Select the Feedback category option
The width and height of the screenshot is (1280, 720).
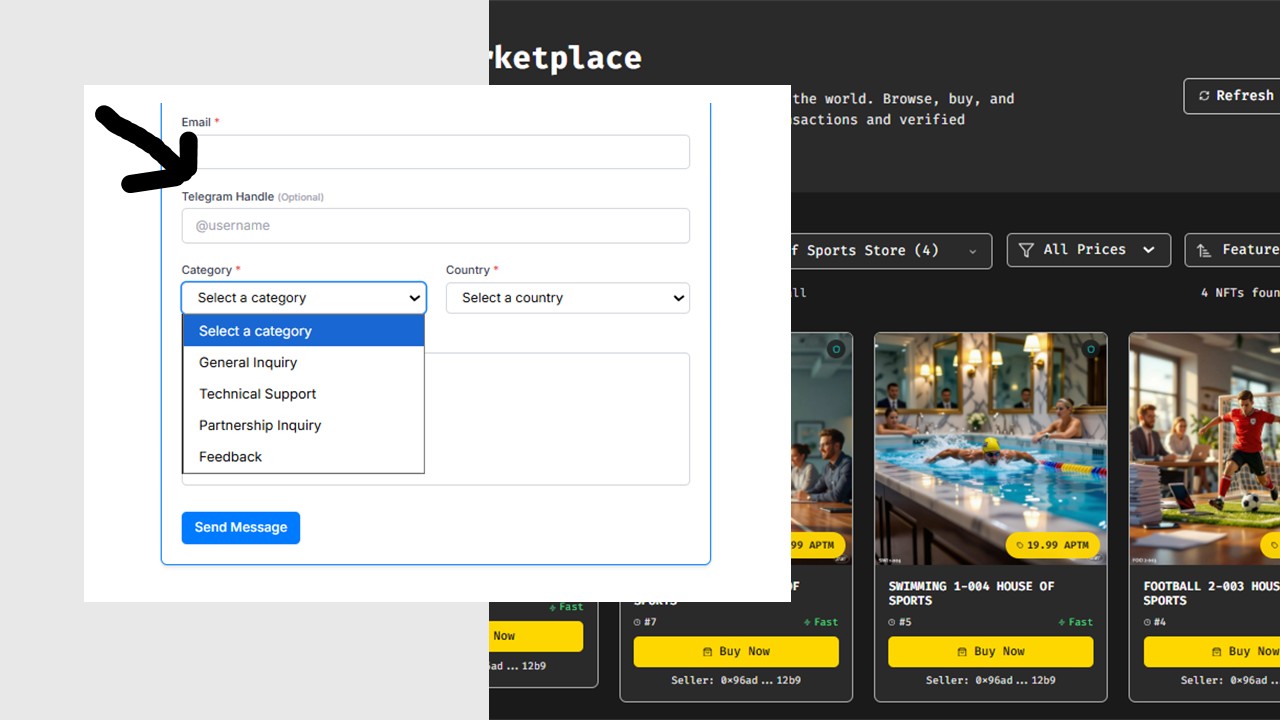230,457
